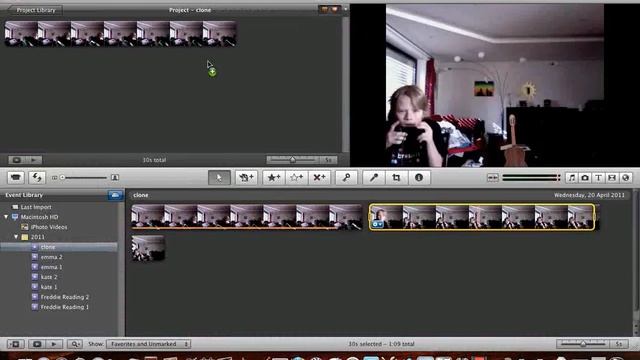Click the 'Project – clone' title

click(x=190, y=10)
